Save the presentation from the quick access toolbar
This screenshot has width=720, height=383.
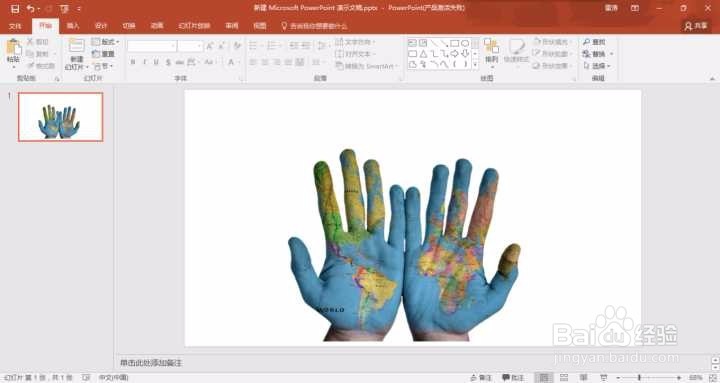[15, 9]
